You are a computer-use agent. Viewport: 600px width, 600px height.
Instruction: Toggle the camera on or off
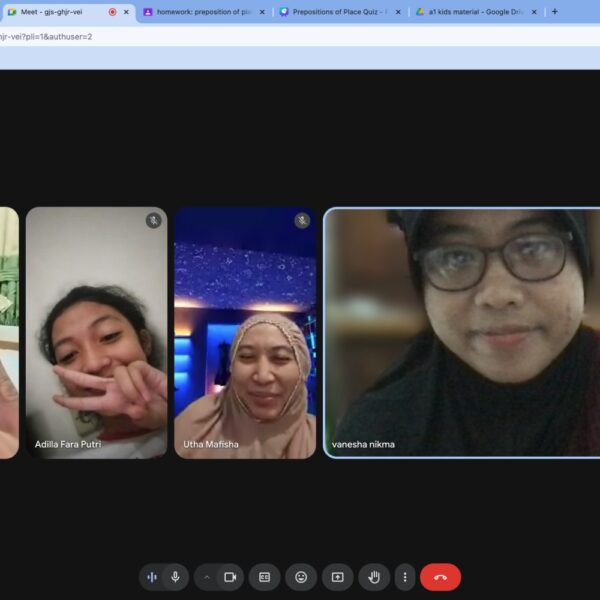point(230,577)
